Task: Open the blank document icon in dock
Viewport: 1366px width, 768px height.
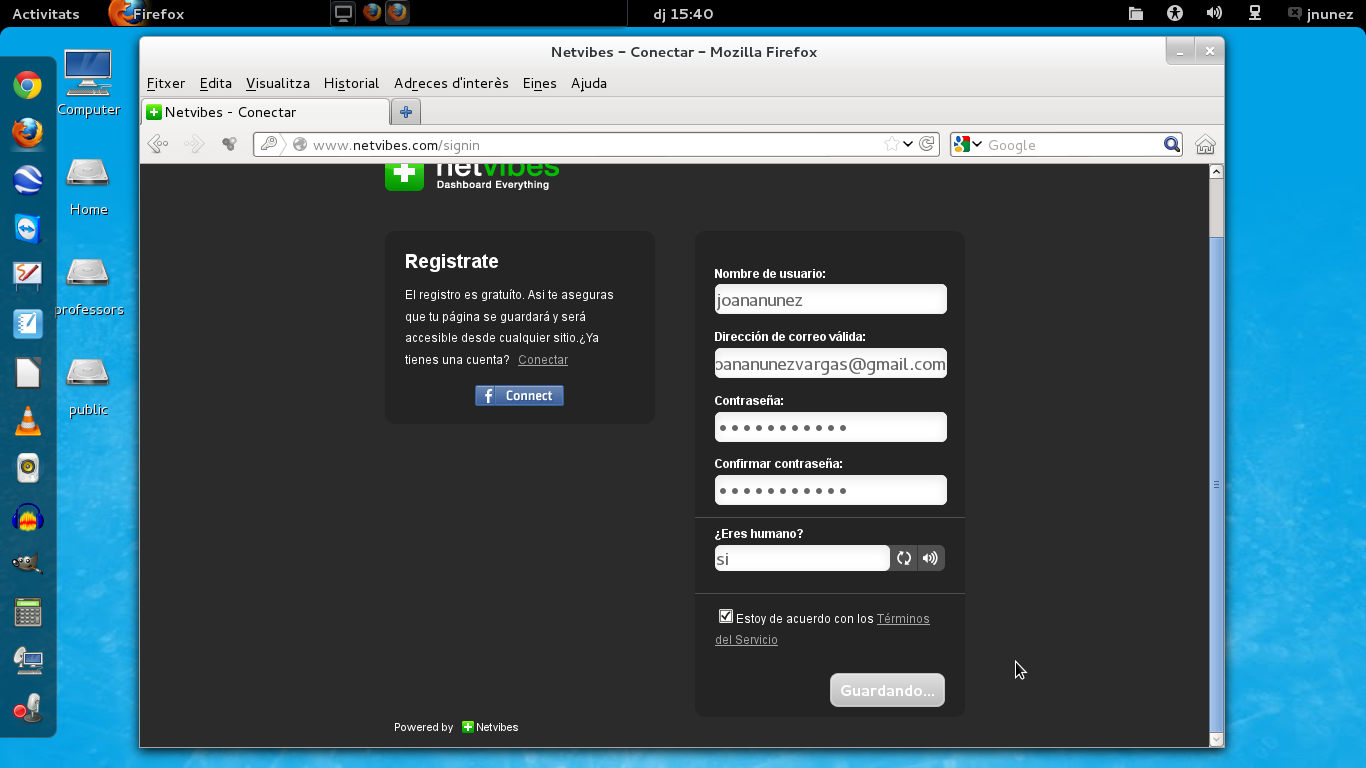Action: pyautogui.click(x=27, y=373)
